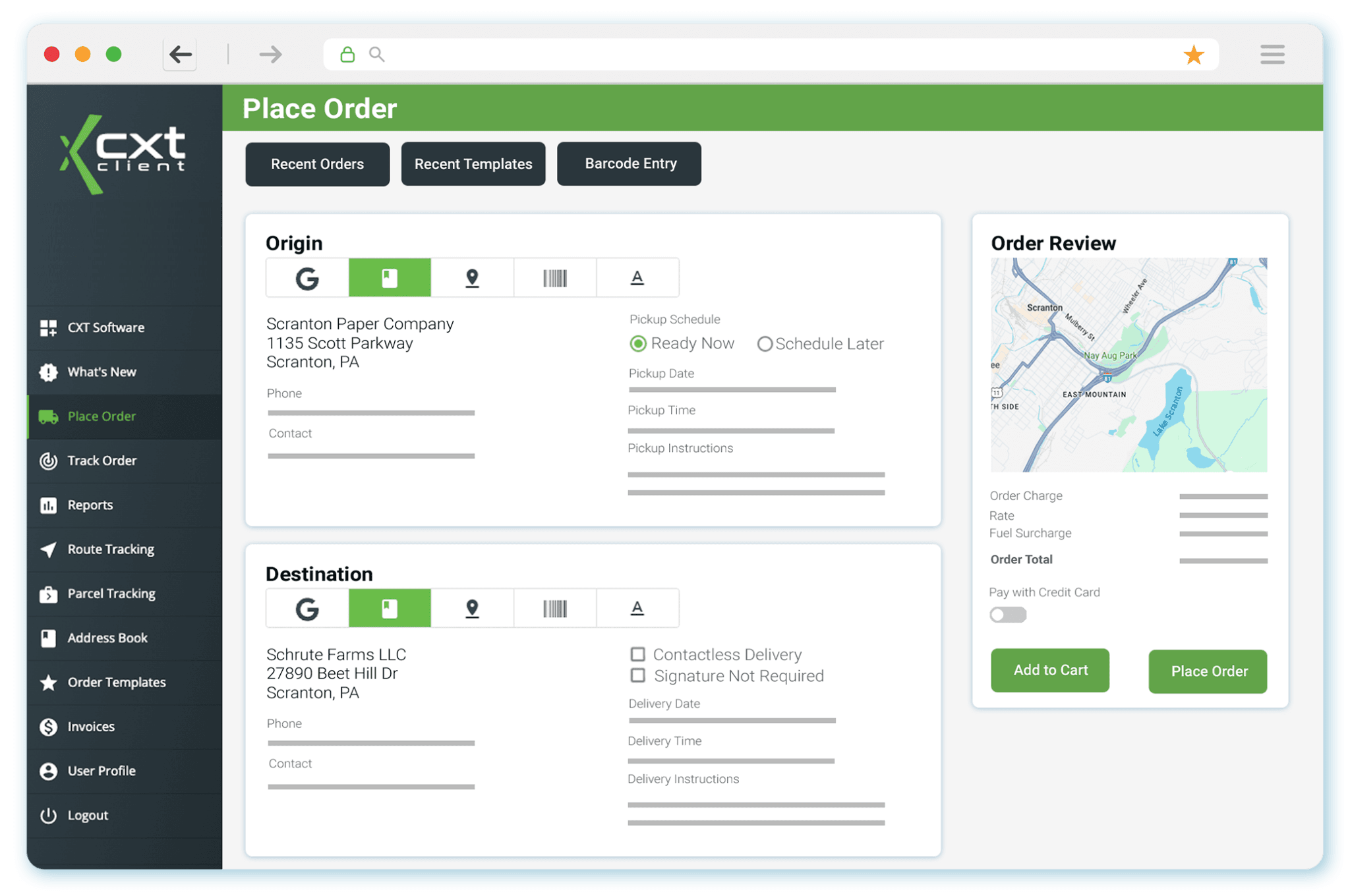This screenshot has height=896, width=1350.
Task: Select the Schedule Later pickup option
Action: (x=765, y=343)
